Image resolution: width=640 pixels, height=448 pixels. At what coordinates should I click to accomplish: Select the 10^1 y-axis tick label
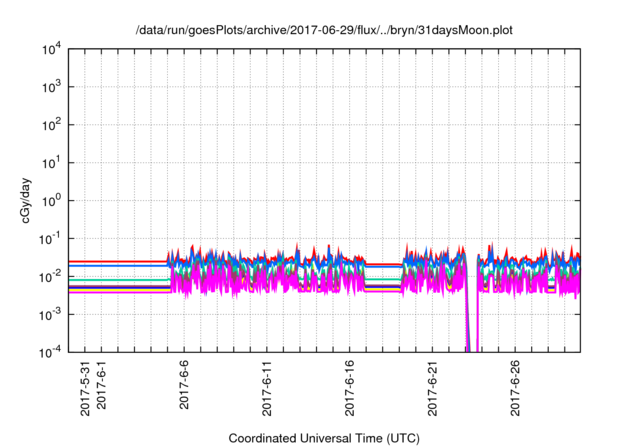(x=53, y=163)
